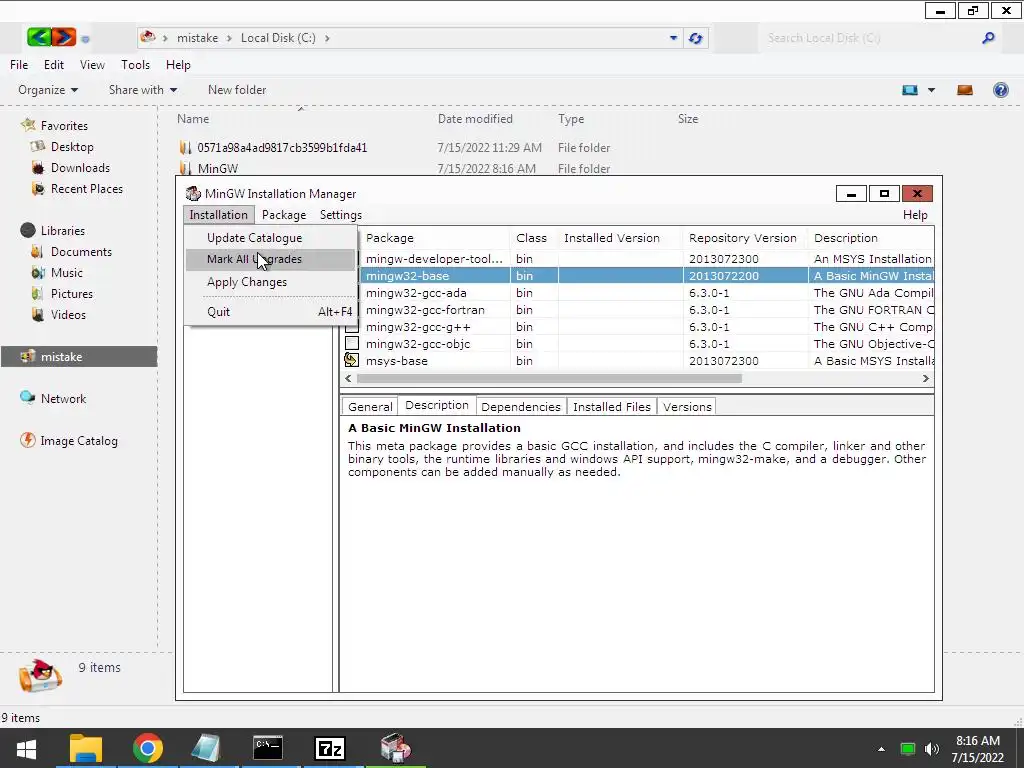
Task: Mark the msys-base package checkbox
Action: tap(351, 360)
